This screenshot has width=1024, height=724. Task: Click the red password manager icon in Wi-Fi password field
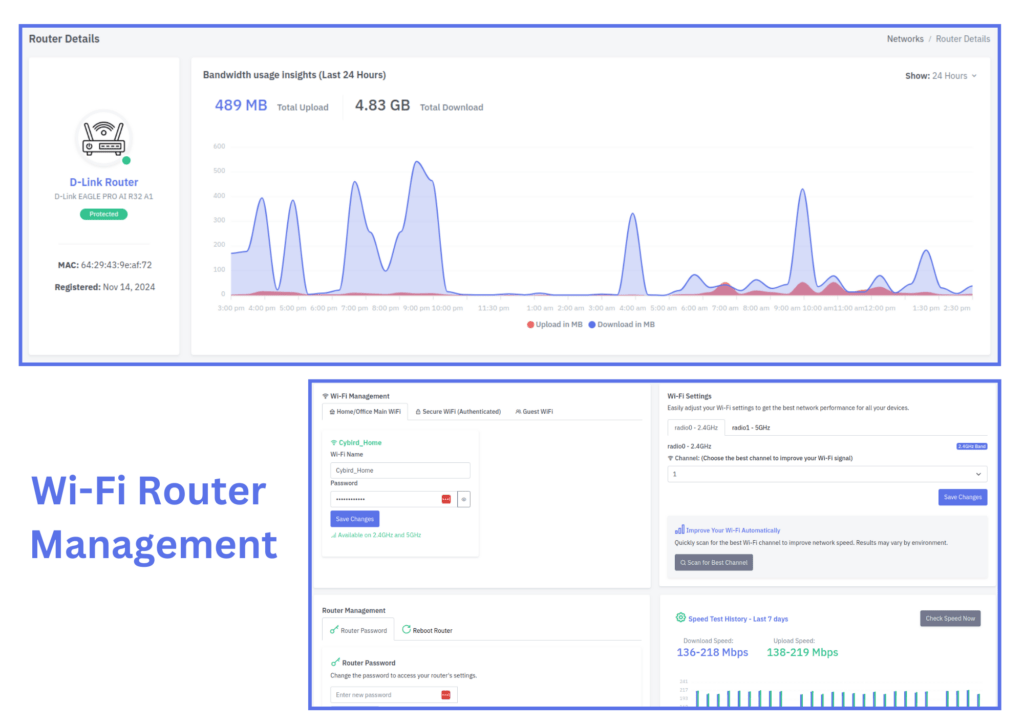tap(446, 499)
